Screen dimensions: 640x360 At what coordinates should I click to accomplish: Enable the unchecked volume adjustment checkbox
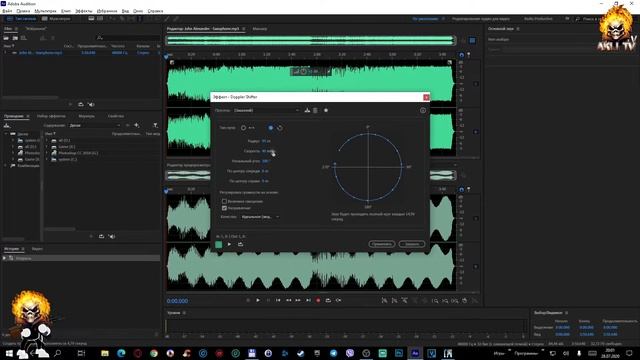(x=224, y=201)
